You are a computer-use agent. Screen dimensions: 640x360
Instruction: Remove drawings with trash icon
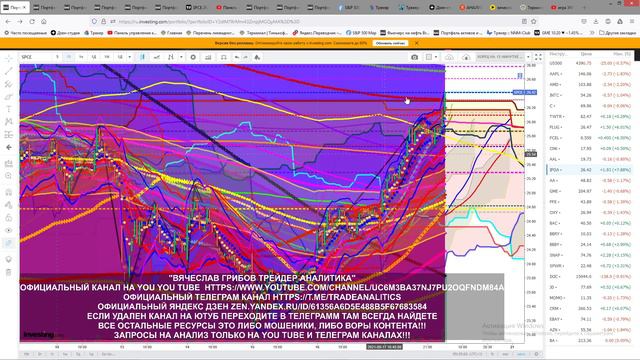(9, 272)
